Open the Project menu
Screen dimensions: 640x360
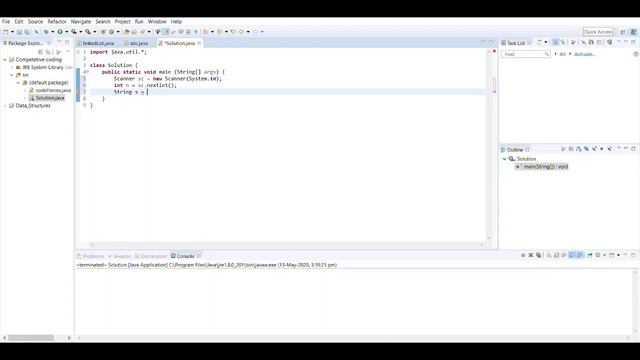pyautogui.click(x=122, y=22)
